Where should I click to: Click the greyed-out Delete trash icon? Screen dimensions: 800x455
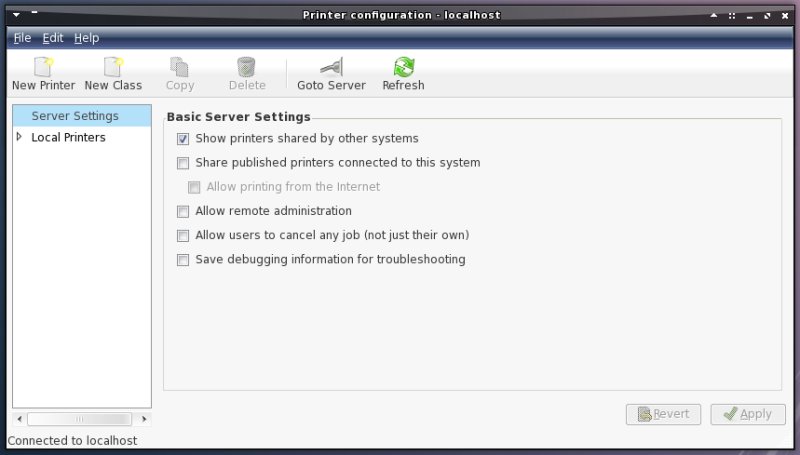pyautogui.click(x=246, y=67)
